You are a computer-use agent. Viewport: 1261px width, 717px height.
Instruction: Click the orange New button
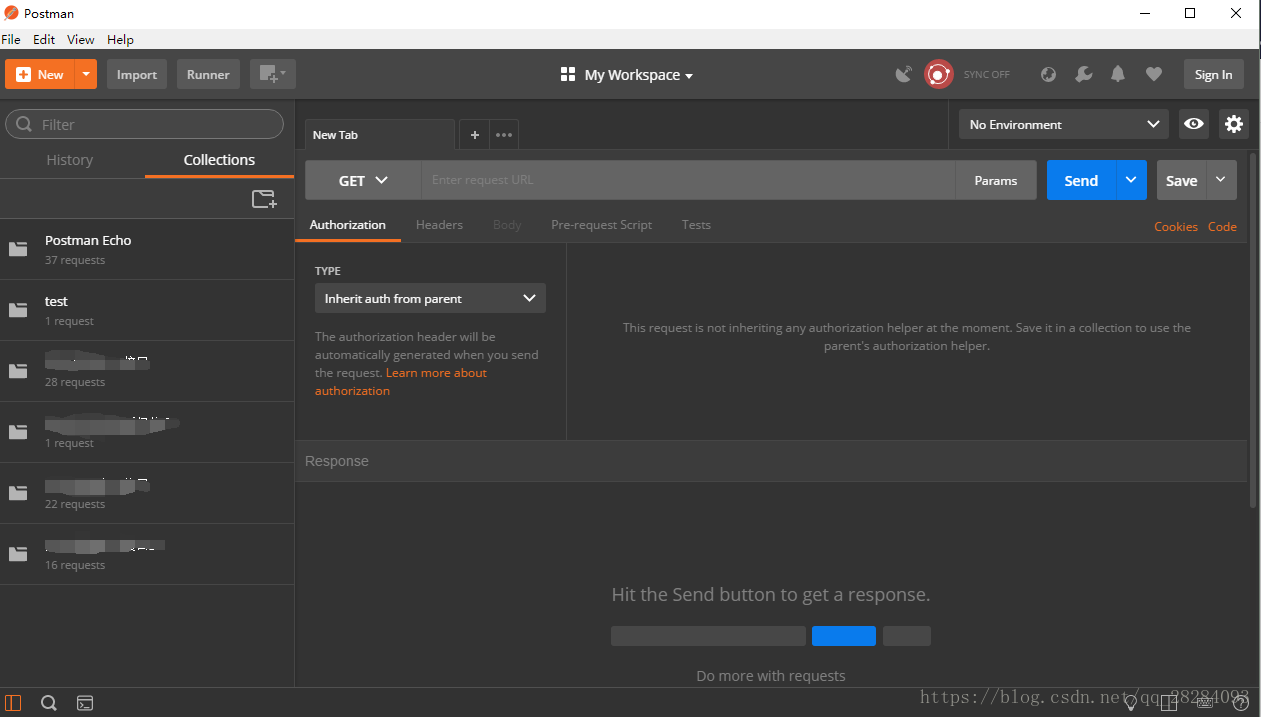40,75
